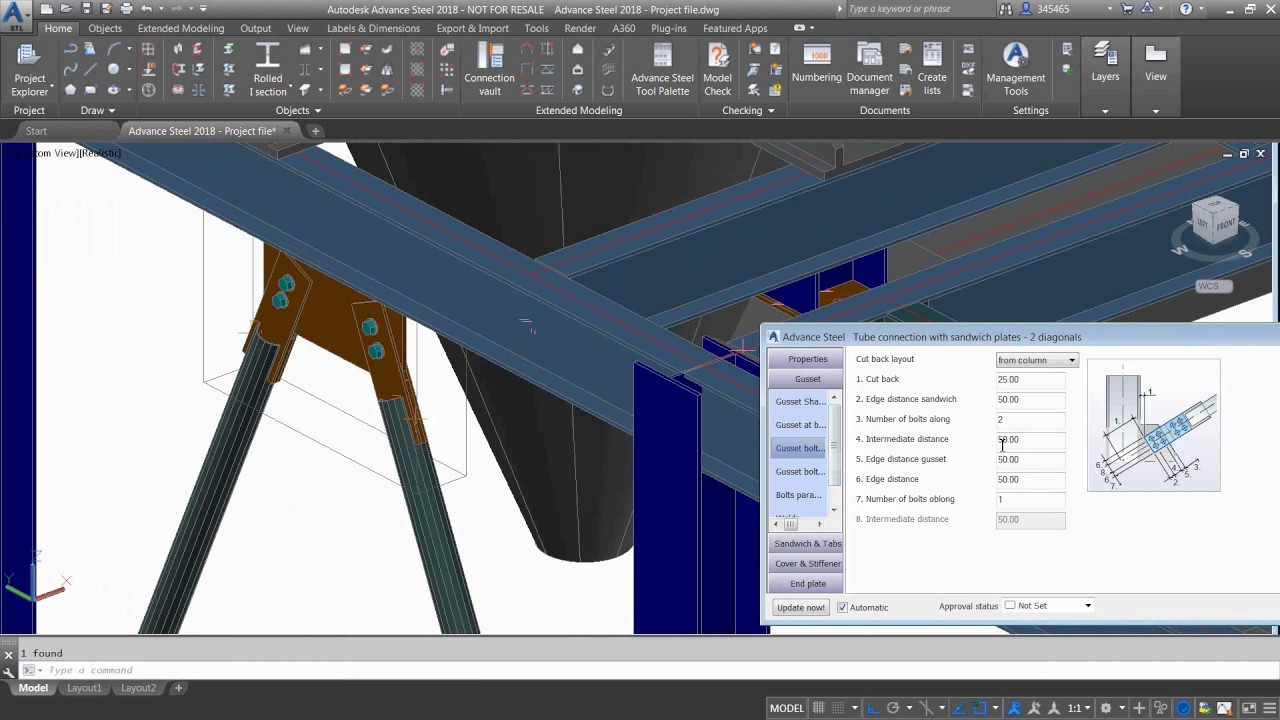Expand the Objects panel
This screenshot has width=1280, height=720.
pos(298,110)
